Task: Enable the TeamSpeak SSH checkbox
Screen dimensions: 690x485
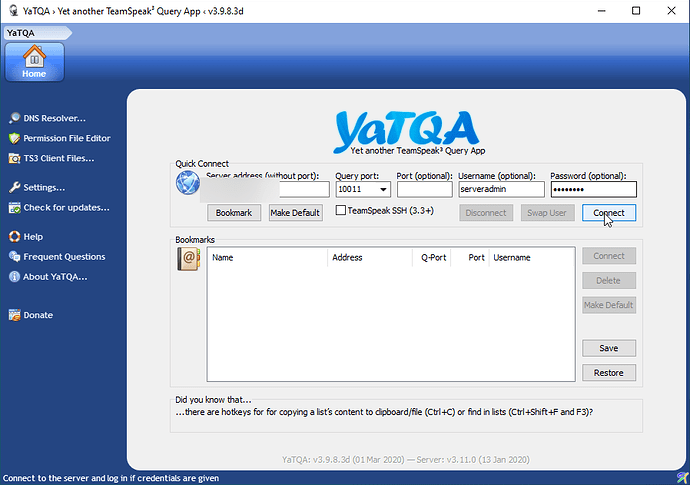Action: click(341, 211)
